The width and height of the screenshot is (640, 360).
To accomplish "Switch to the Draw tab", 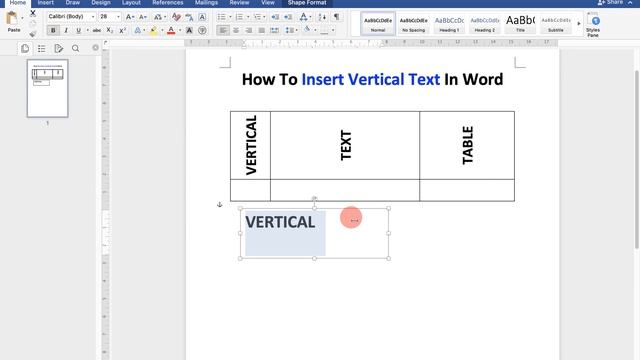I will tap(73, 3).
